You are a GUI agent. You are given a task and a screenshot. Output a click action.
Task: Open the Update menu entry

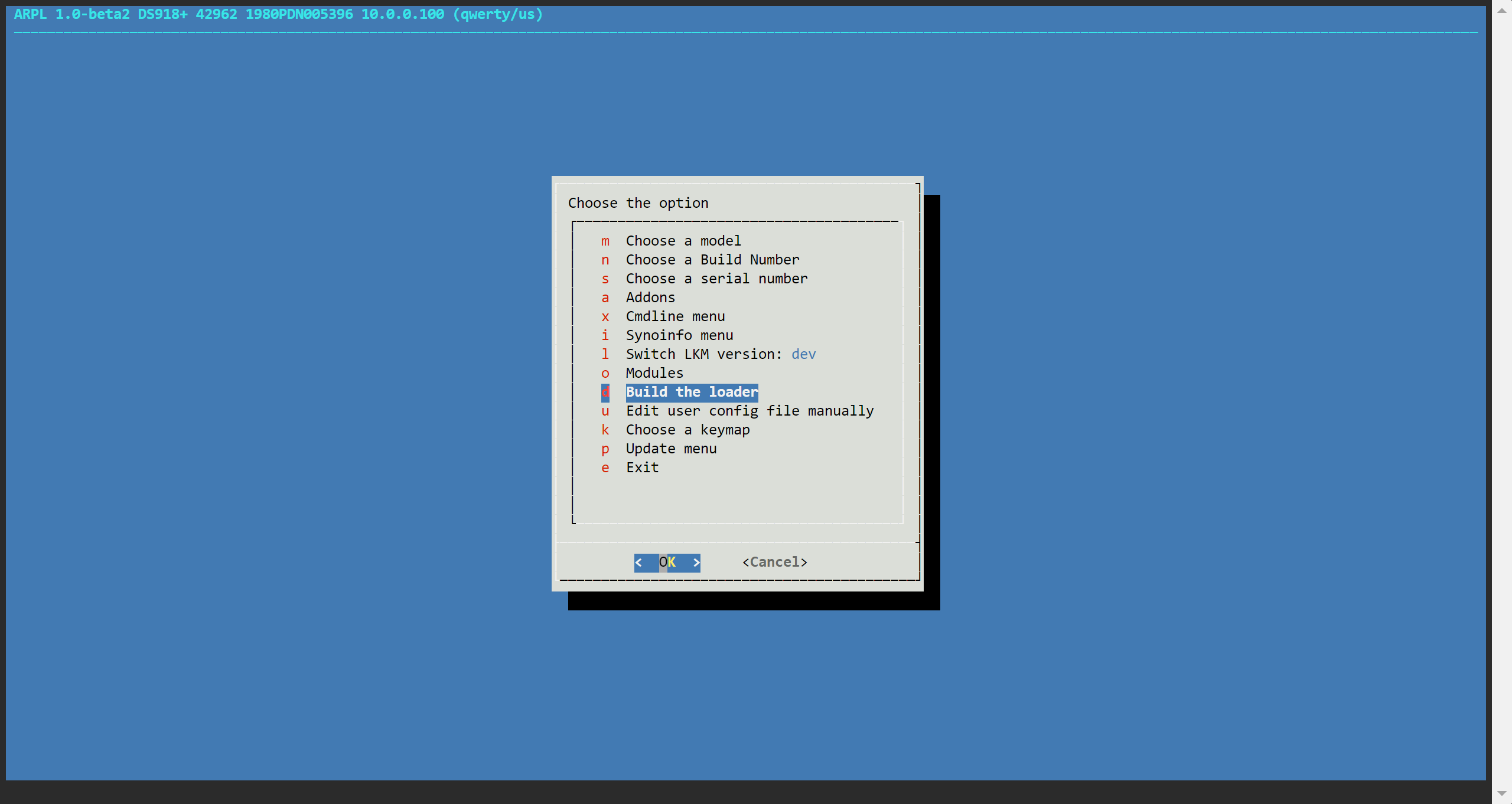pos(671,449)
